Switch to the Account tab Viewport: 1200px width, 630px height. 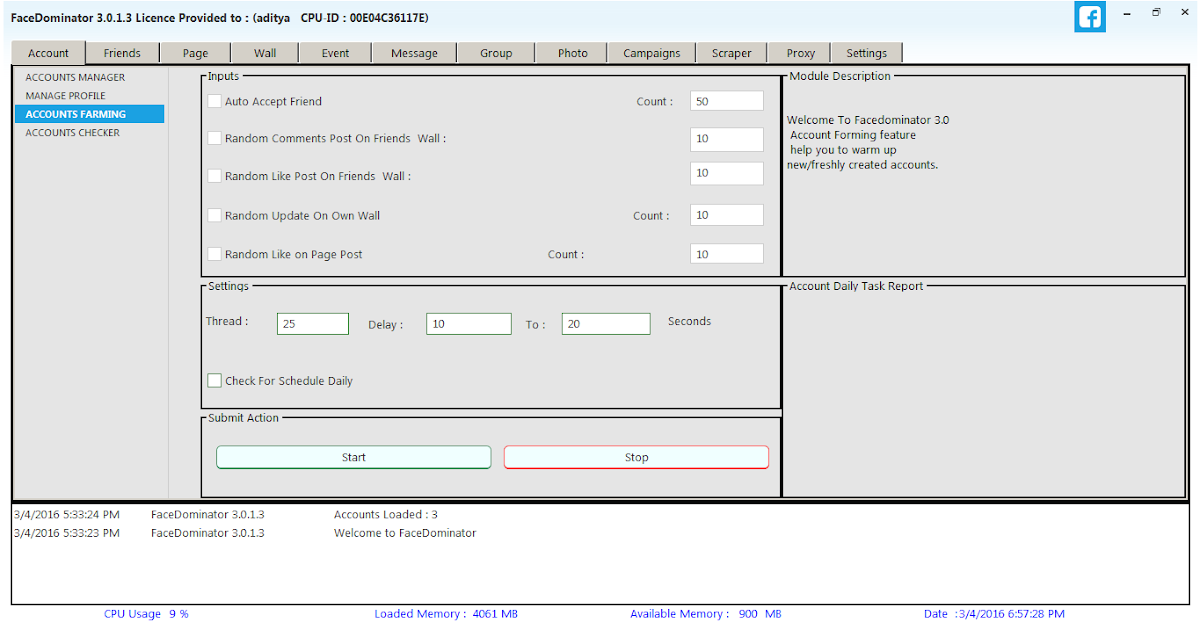[49, 53]
